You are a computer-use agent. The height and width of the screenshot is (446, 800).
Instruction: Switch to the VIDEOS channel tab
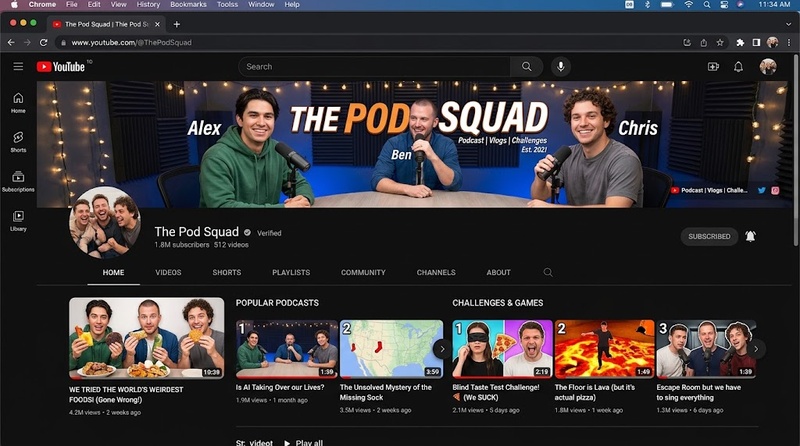tap(168, 272)
